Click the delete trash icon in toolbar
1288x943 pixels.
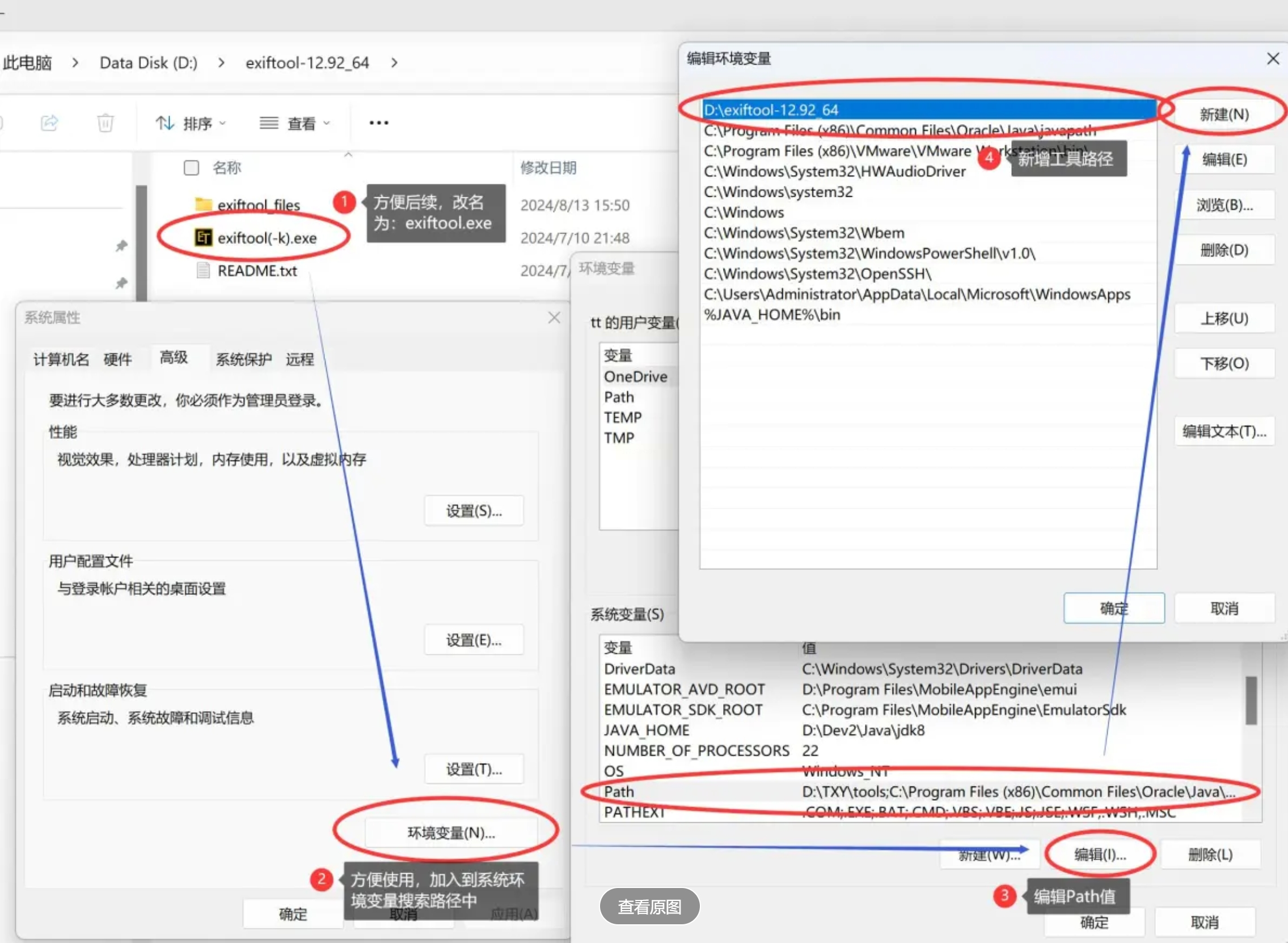click(105, 122)
